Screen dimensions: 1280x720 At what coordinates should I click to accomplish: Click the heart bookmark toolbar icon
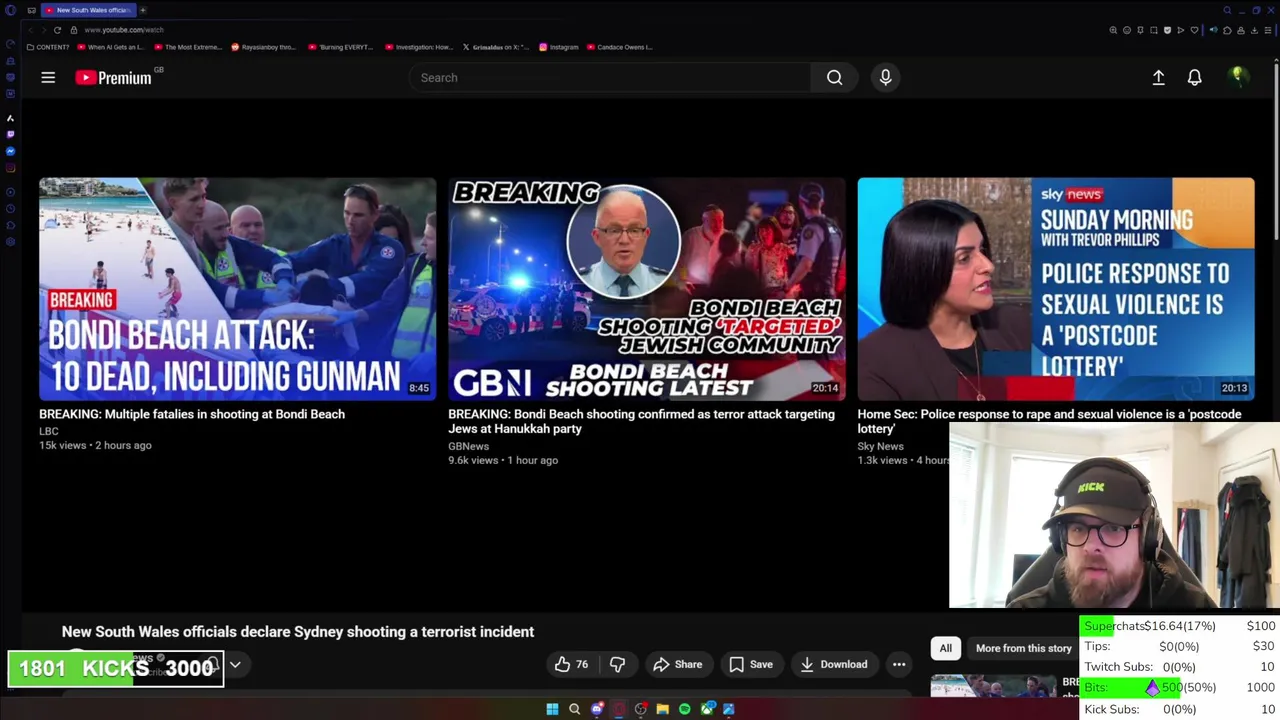(x=1194, y=30)
